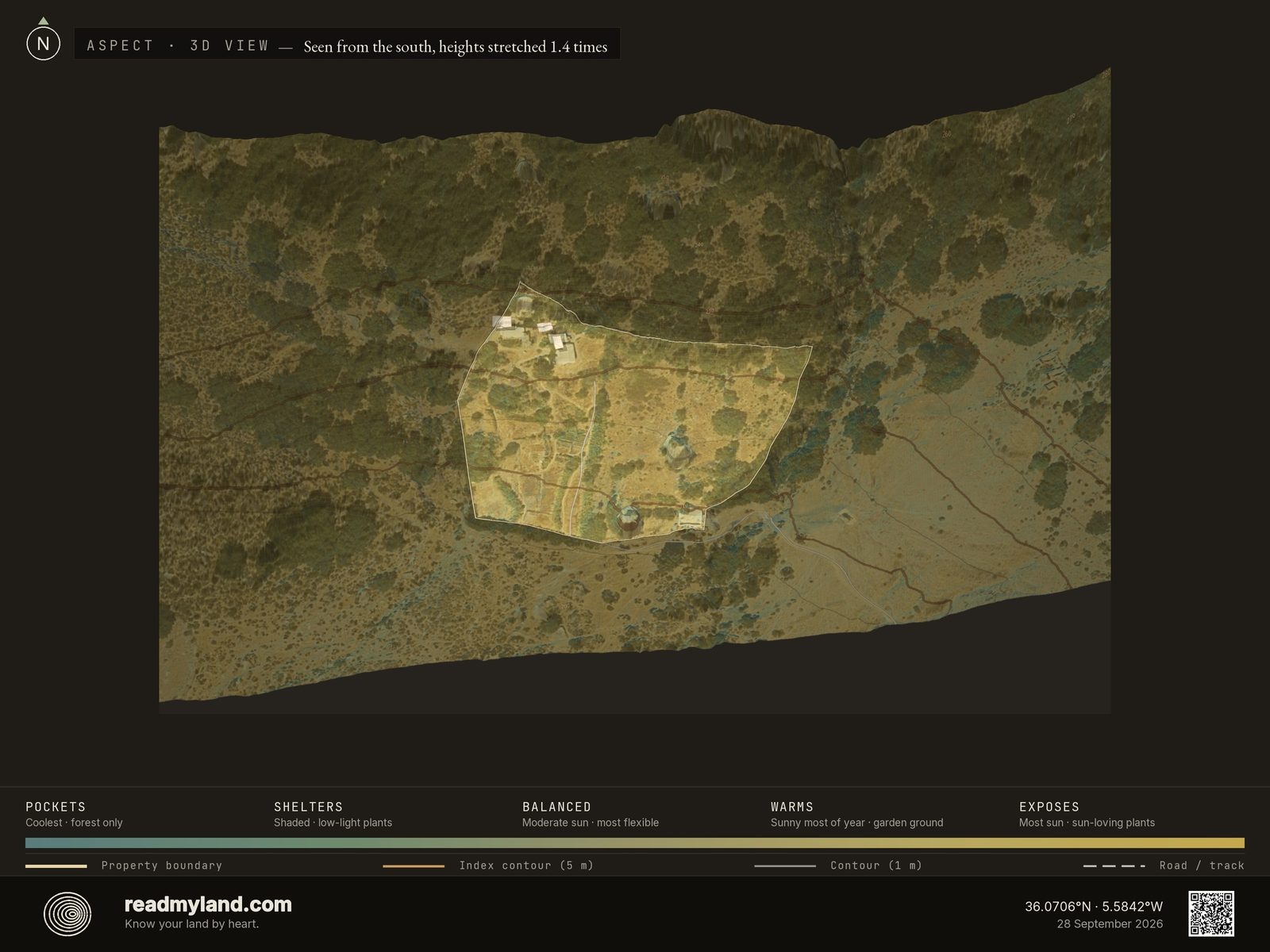
Task: Click 'Sunny most of year · garden ground'
Action: coord(856,823)
